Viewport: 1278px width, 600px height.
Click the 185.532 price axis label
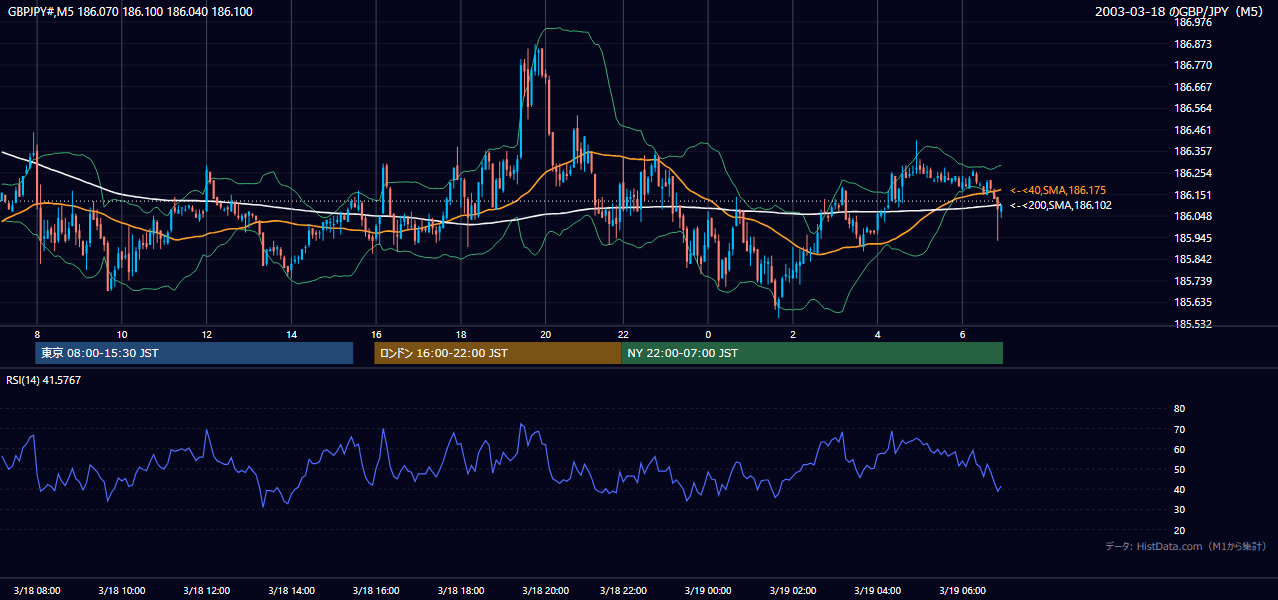[x=1193, y=324]
